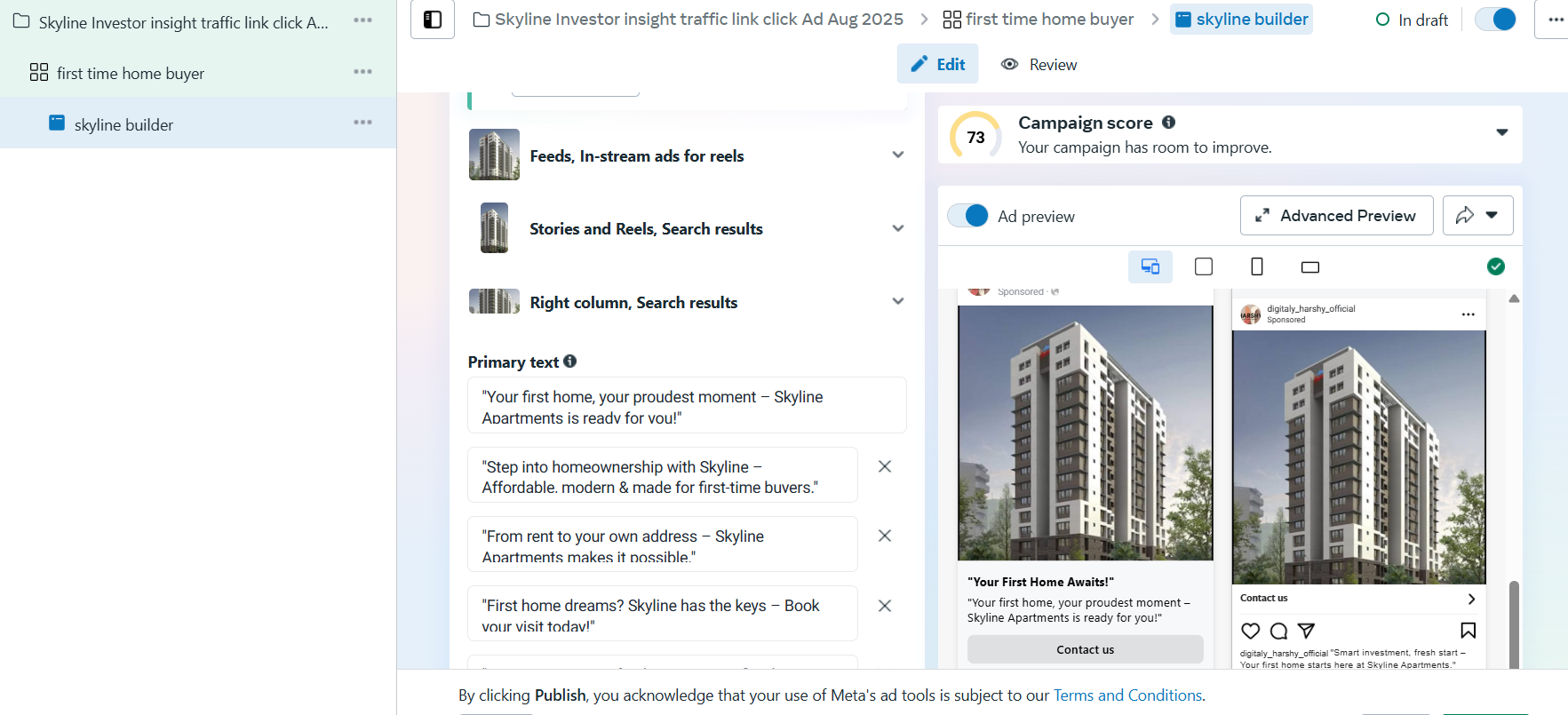Expand Feeds, In-stream ads for reels
This screenshot has height=715, width=1568.
[x=898, y=155]
